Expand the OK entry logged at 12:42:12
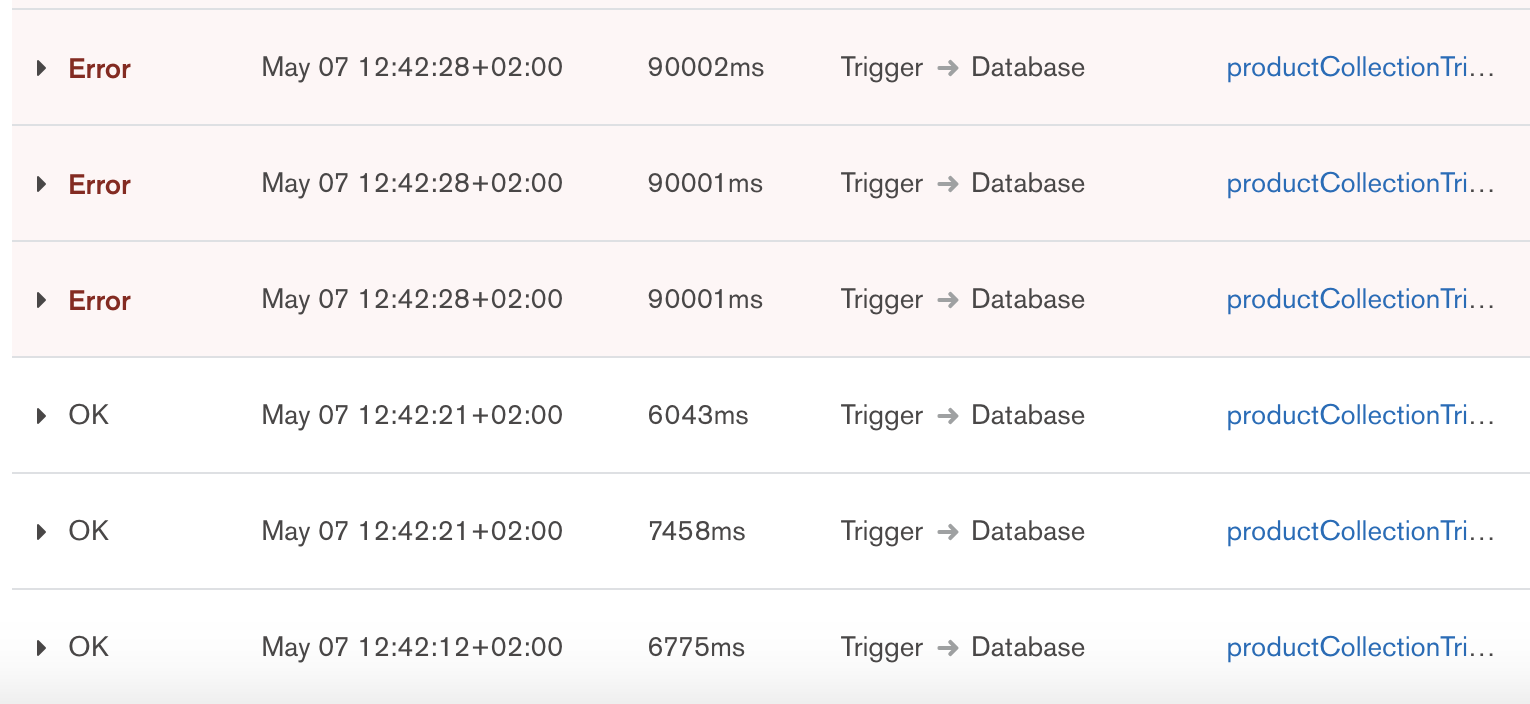The height and width of the screenshot is (704, 1530). pos(41,648)
